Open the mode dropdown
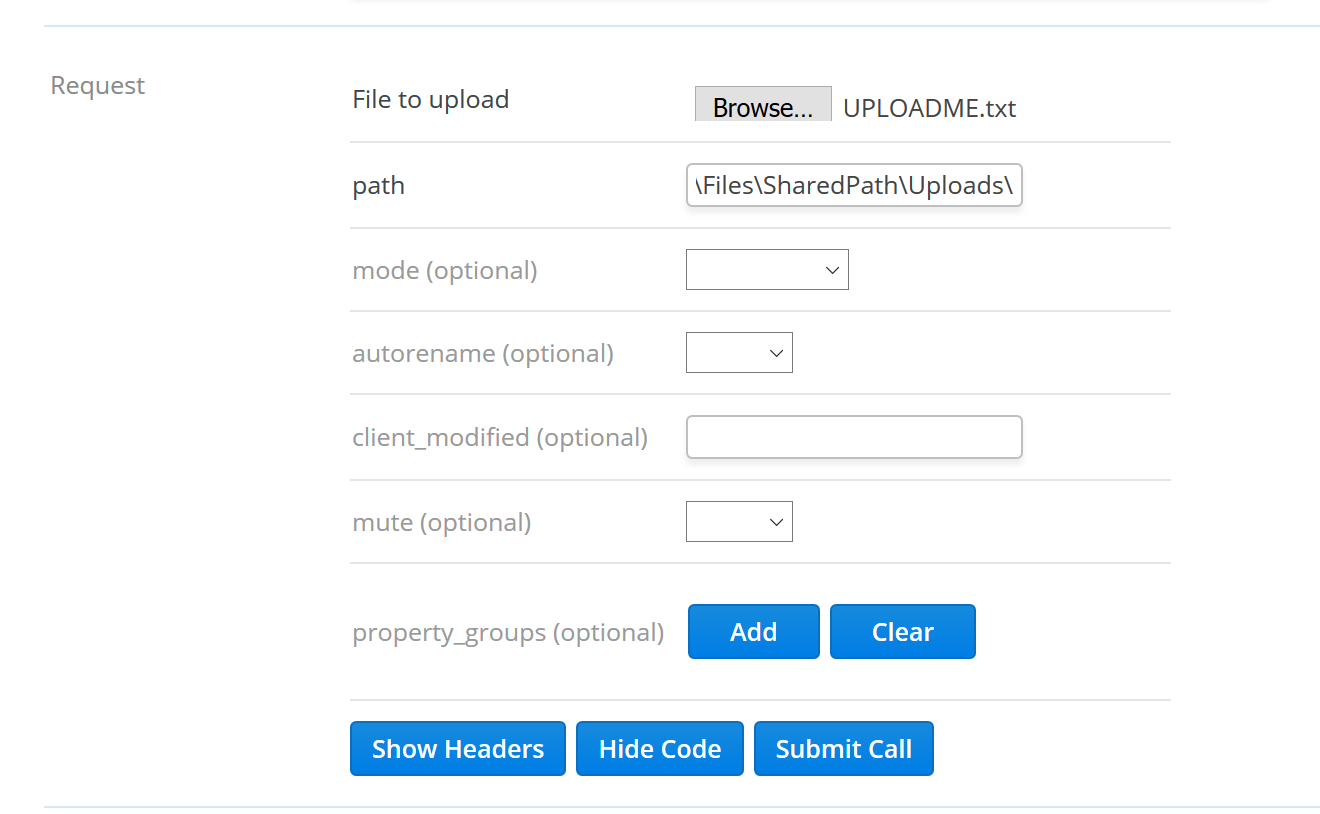This screenshot has height=814, width=1320. 767,270
